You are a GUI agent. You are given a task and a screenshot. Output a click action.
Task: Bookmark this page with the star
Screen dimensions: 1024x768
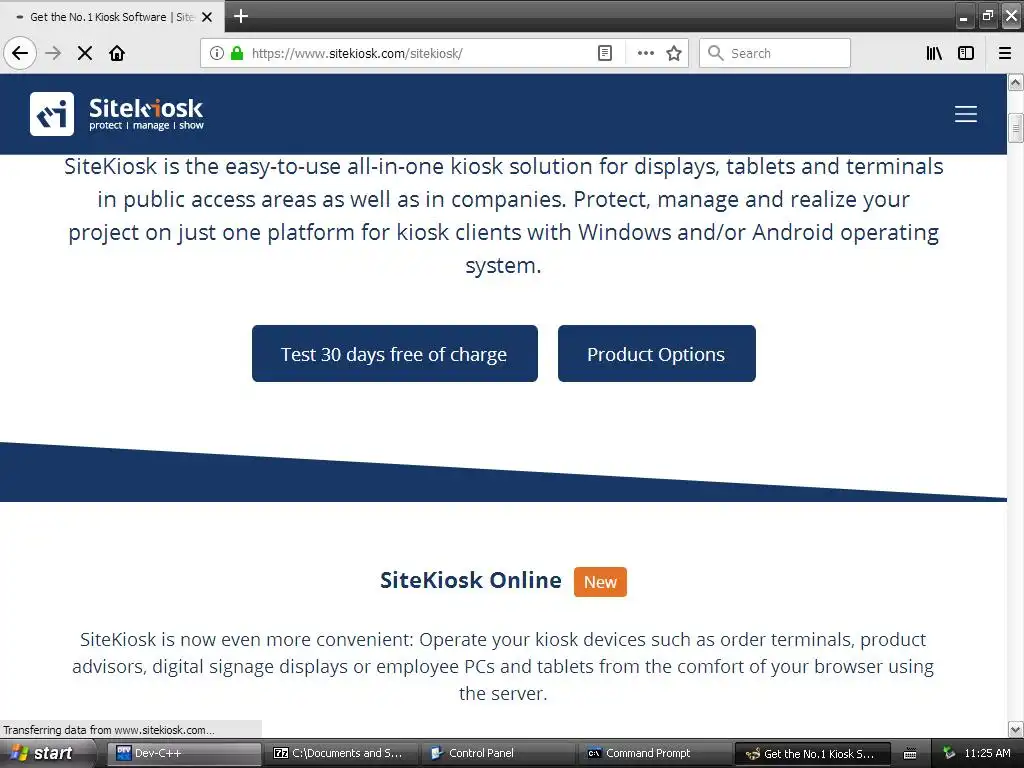click(674, 53)
